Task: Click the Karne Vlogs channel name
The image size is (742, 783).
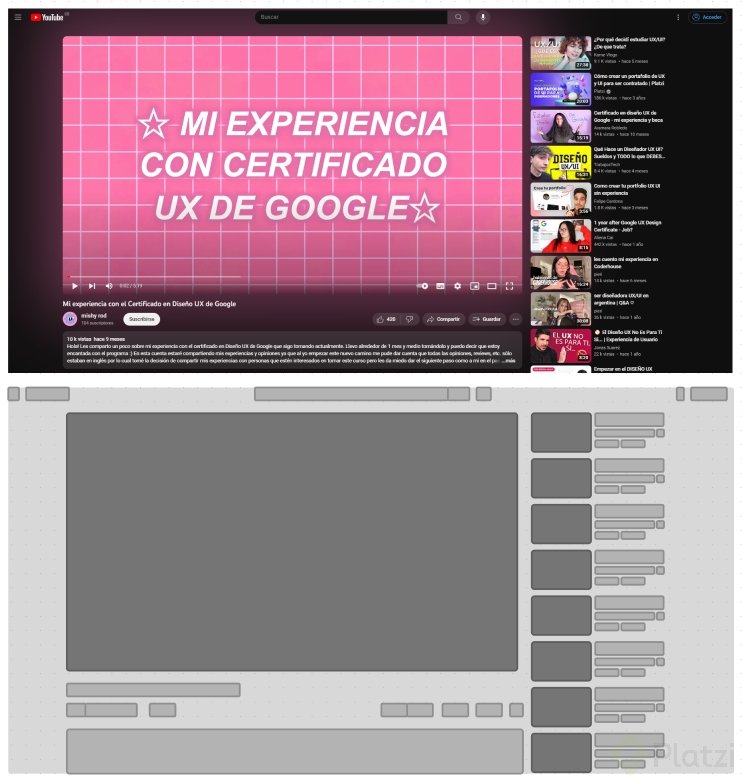Action: pos(606,55)
